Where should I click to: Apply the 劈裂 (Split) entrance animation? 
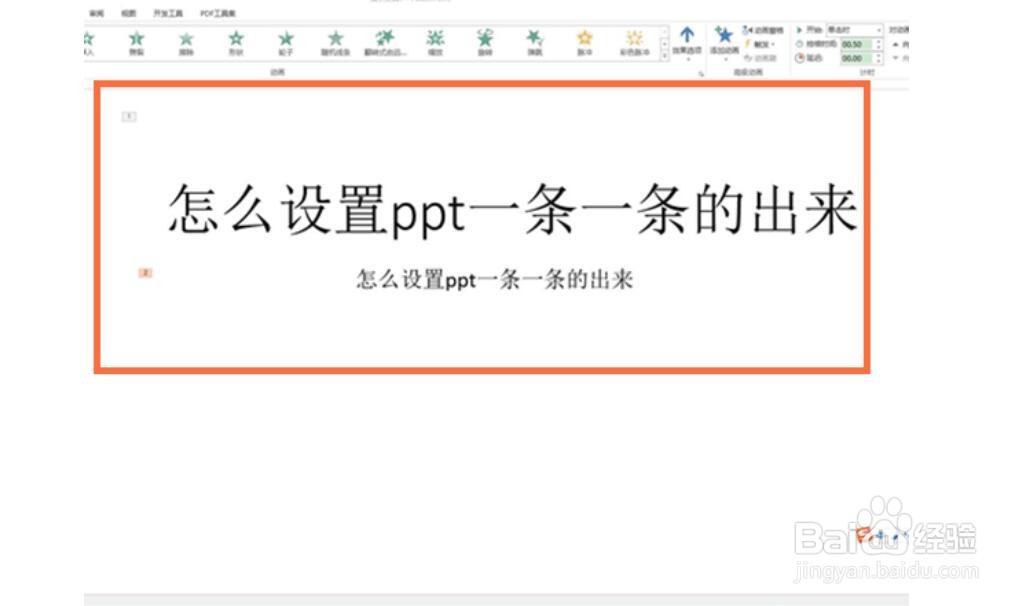tap(136, 43)
